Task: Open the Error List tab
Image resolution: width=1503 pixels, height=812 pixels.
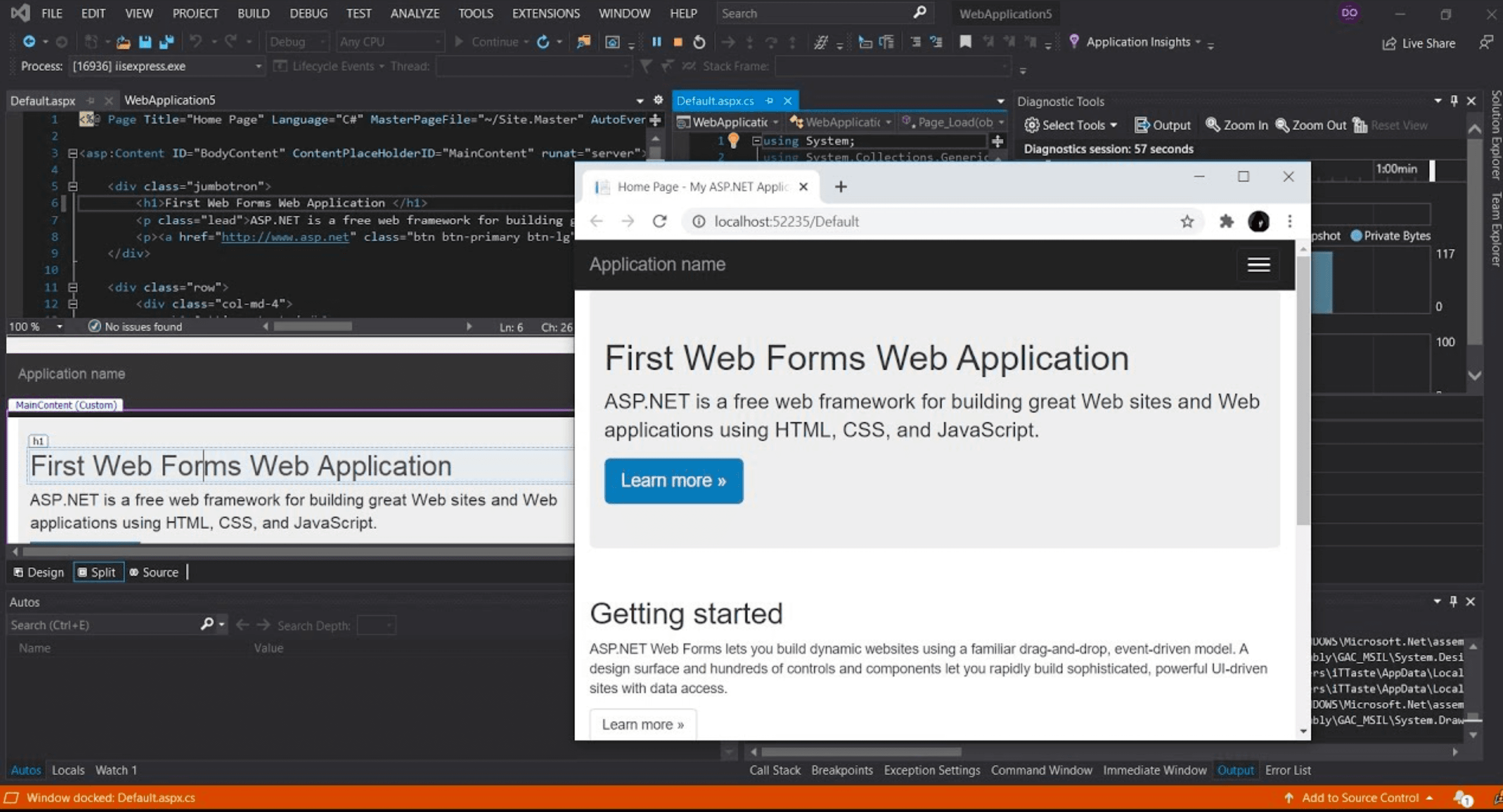Action: tap(1288, 770)
